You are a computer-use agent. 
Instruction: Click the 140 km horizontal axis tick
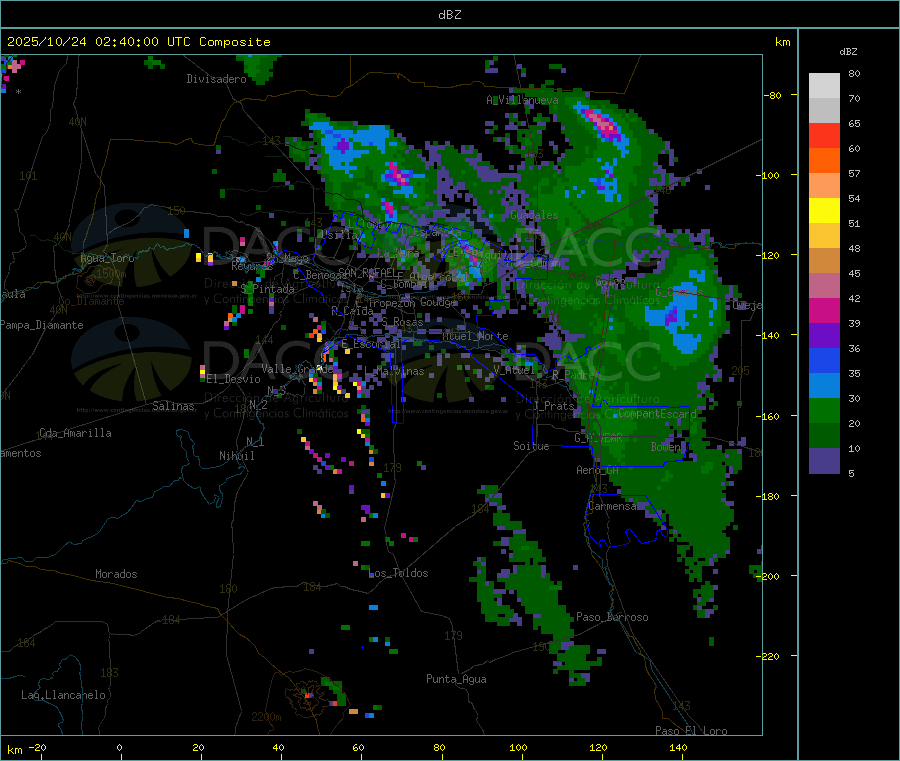pyautogui.click(x=678, y=747)
